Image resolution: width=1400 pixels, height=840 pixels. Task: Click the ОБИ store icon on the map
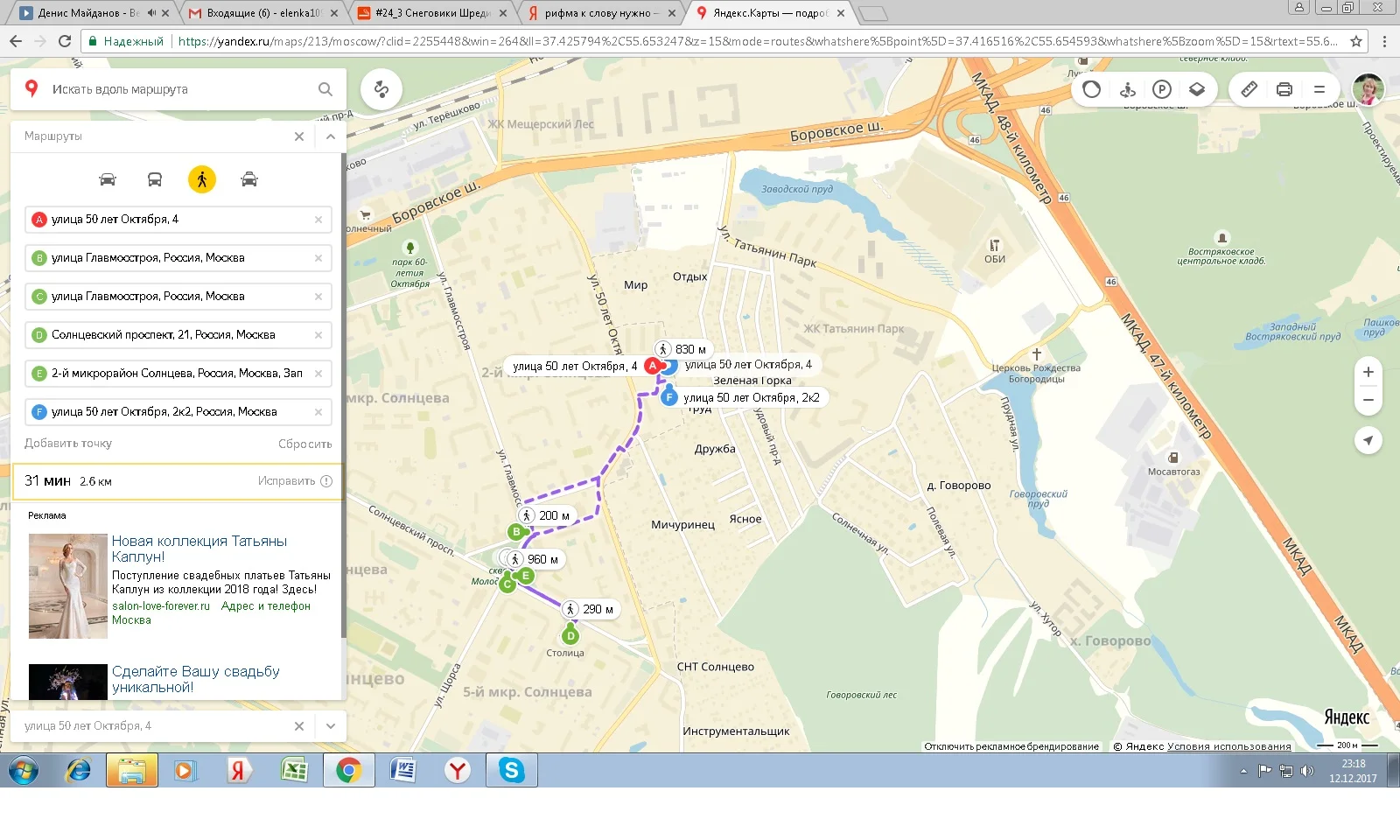pyautogui.click(x=994, y=245)
